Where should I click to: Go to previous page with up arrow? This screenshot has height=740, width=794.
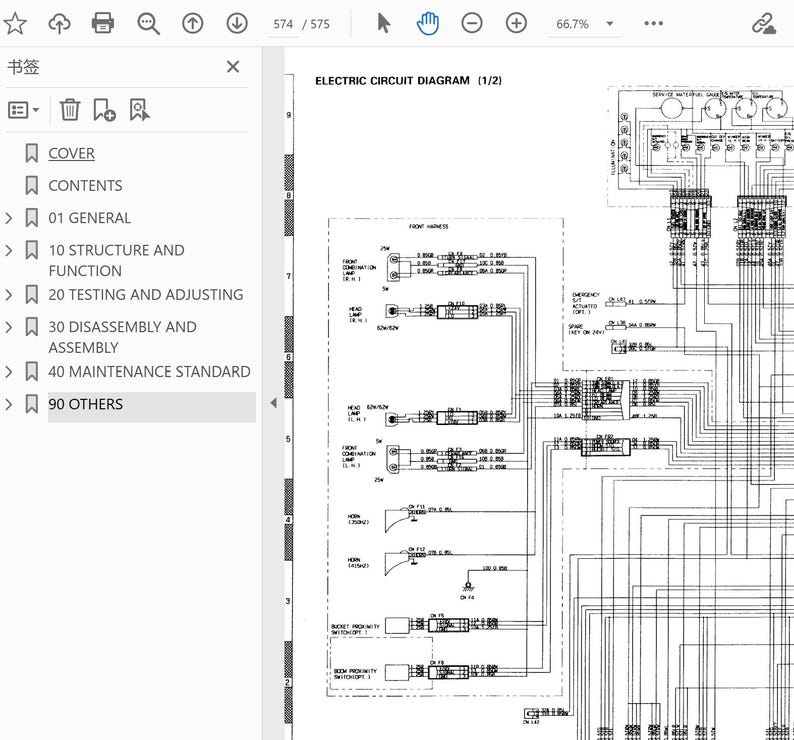(x=192, y=23)
